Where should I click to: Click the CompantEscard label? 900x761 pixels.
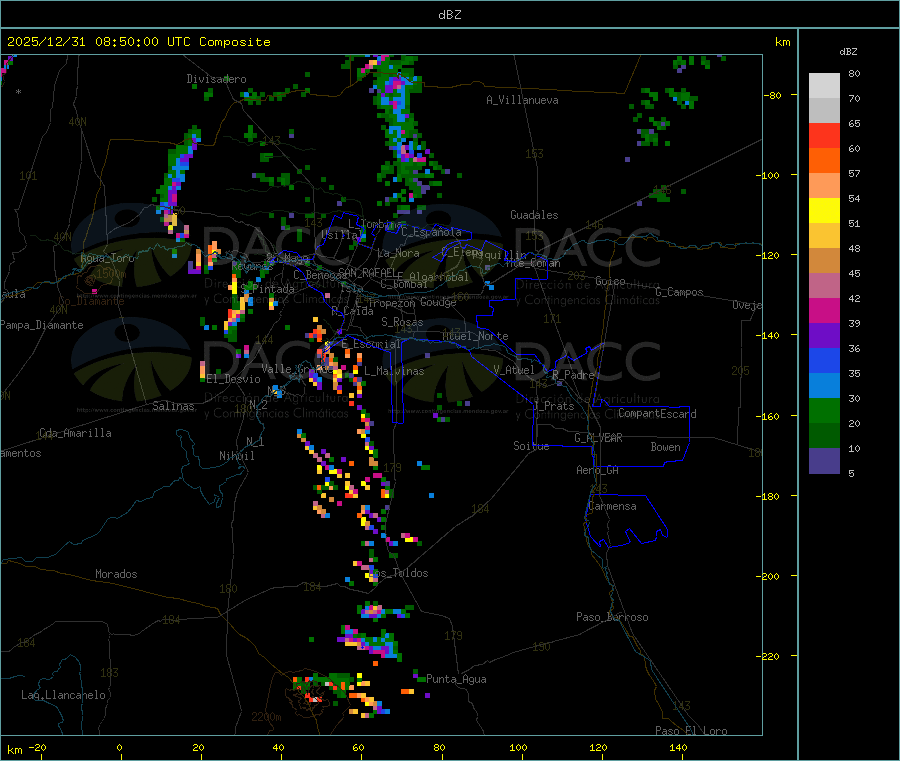point(657,413)
